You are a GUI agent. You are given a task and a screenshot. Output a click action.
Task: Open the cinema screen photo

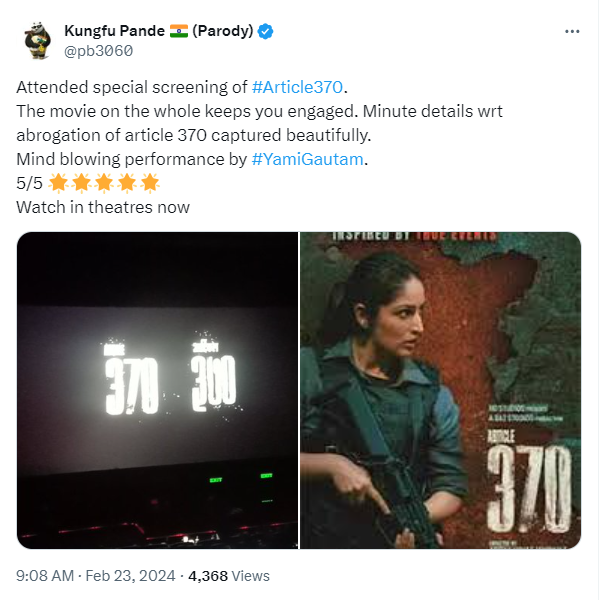[x=157, y=390]
